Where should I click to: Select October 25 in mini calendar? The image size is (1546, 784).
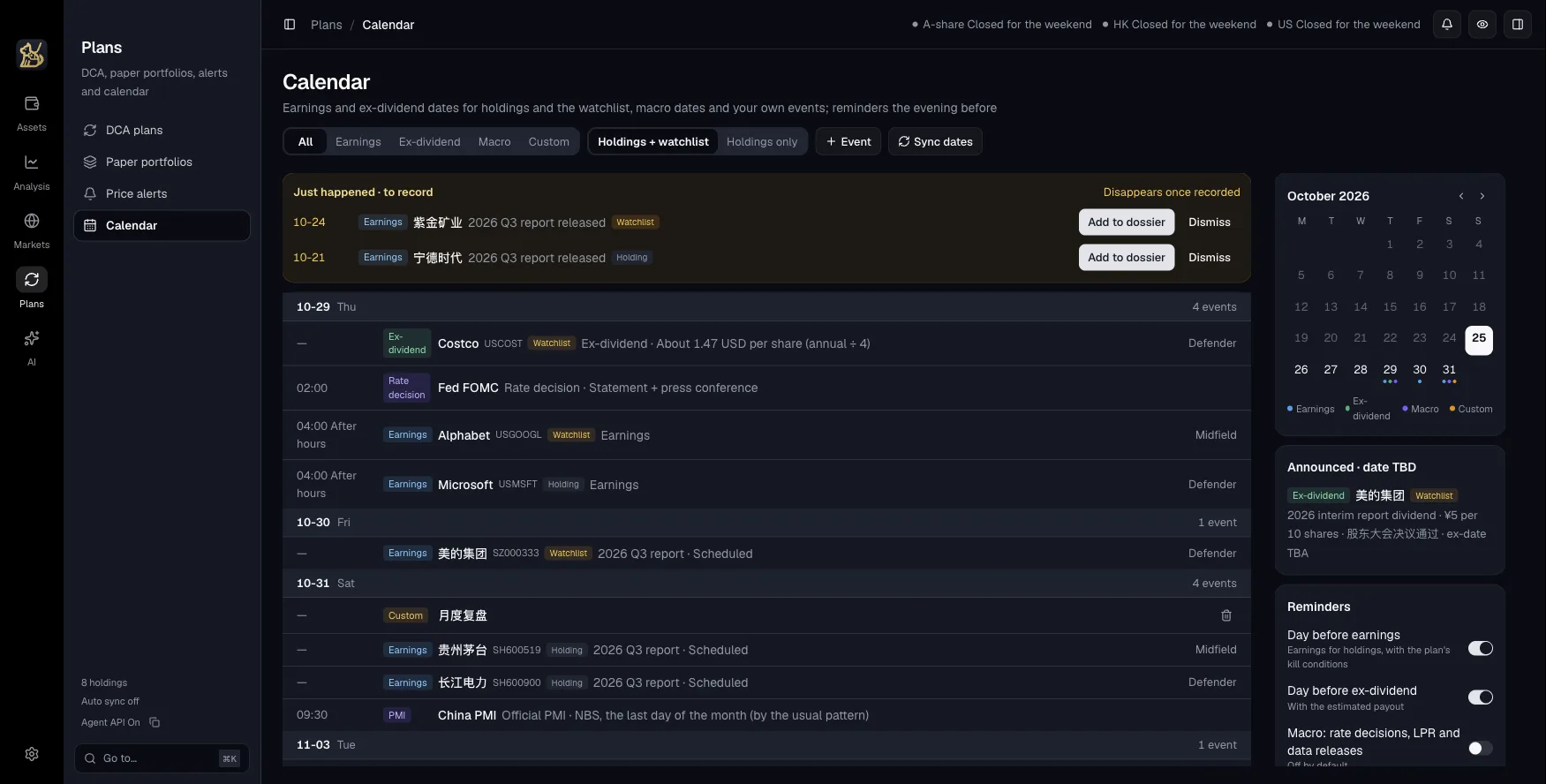(x=1479, y=339)
